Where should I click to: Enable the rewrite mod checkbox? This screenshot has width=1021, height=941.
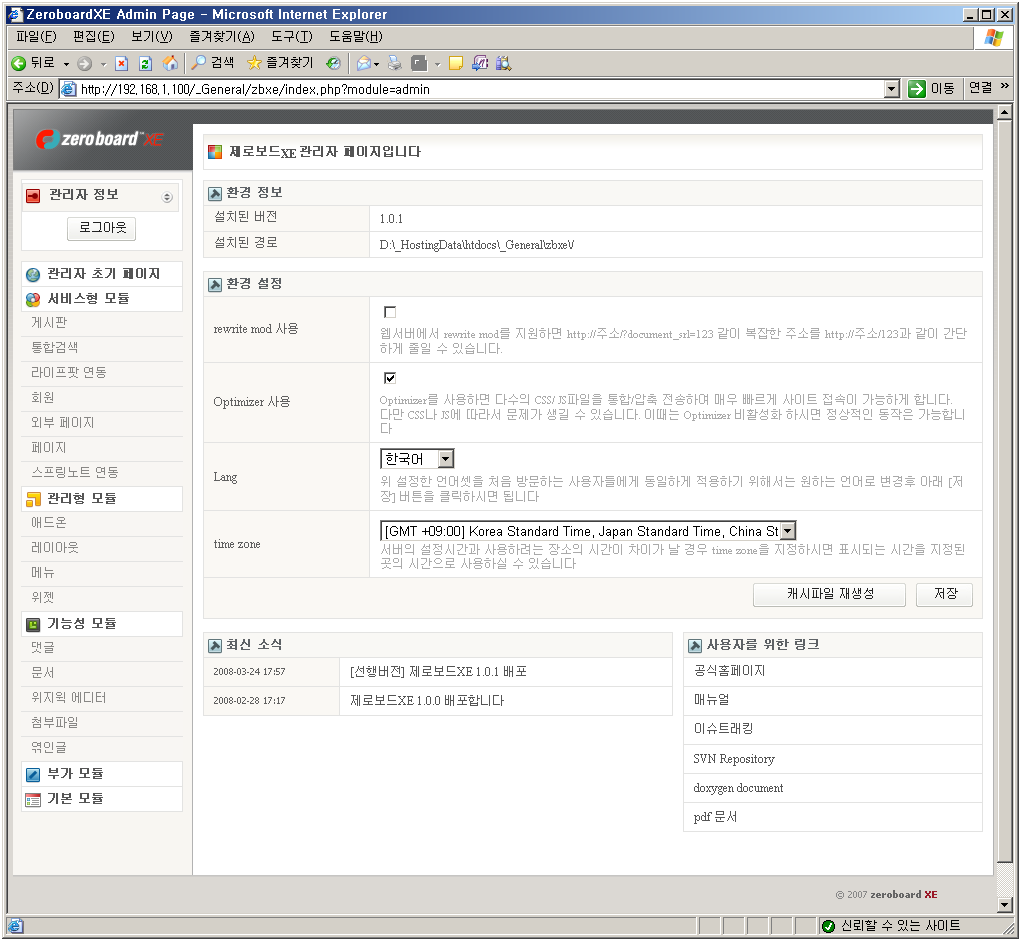(390, 312)
